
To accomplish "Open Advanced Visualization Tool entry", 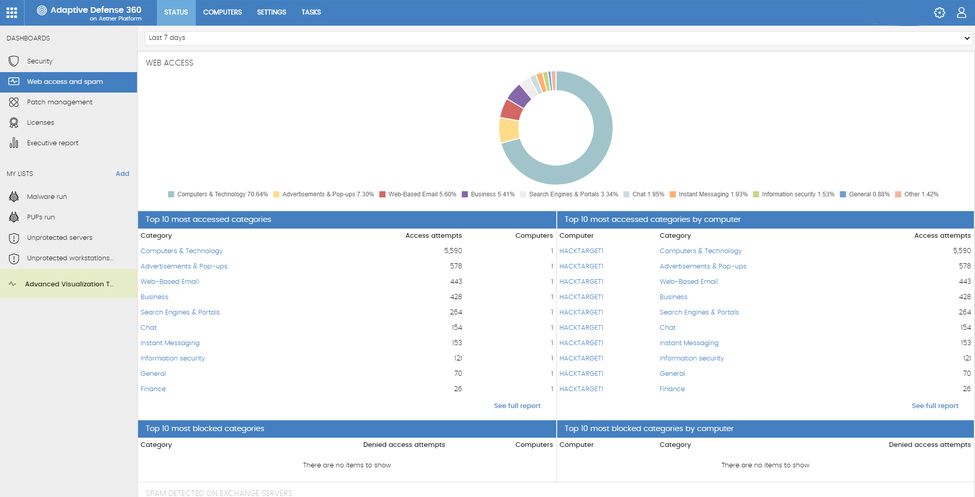I will pyautogui.click(x=68, y=284).
